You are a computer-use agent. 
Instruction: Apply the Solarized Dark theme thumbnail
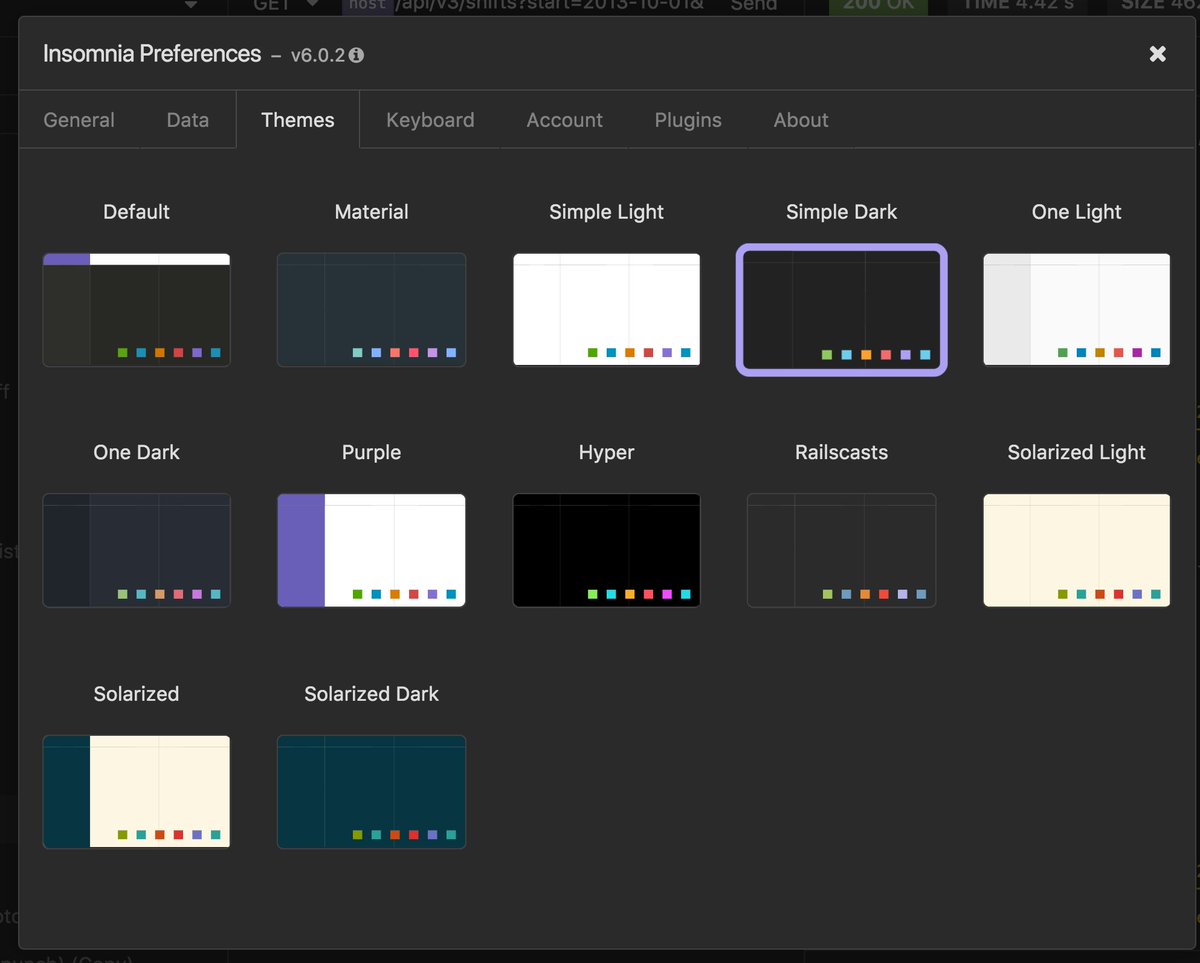[372, 792]
